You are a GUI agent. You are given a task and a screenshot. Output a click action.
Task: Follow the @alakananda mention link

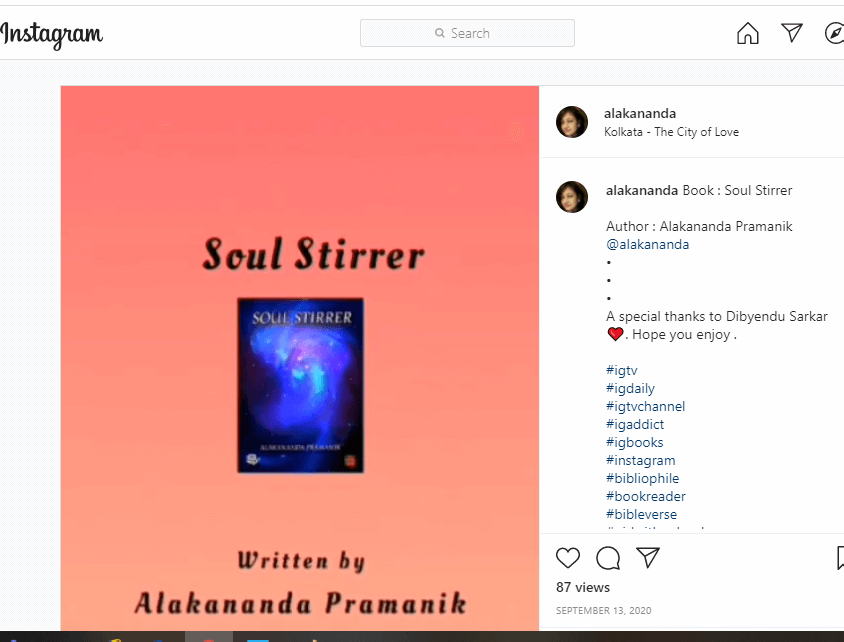648,244
